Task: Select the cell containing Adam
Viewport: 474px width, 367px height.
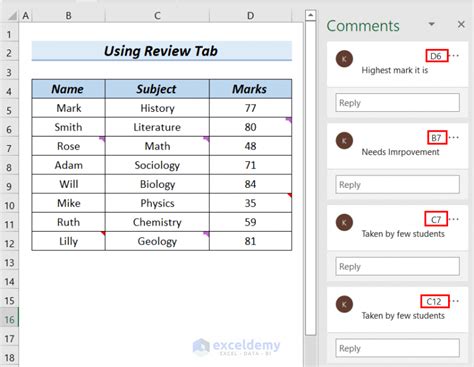Action: point(68,165)
